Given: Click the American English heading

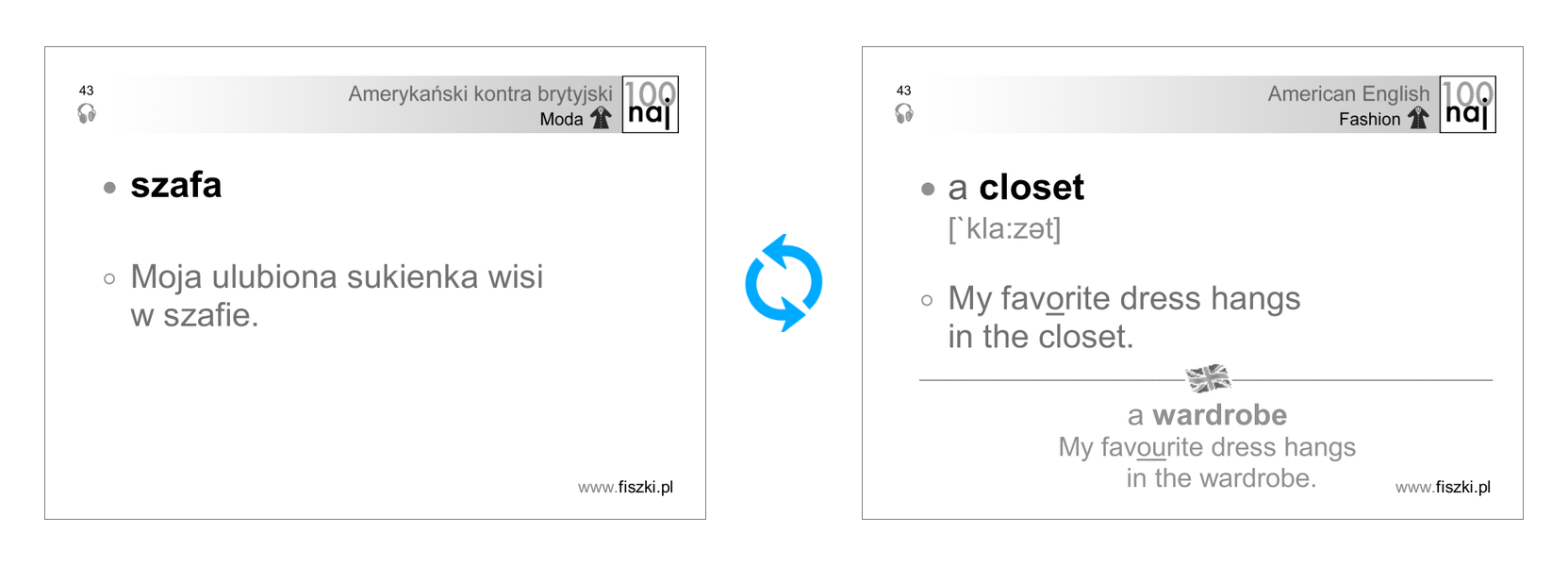Looking at the screenshot, I should 1348,93.
